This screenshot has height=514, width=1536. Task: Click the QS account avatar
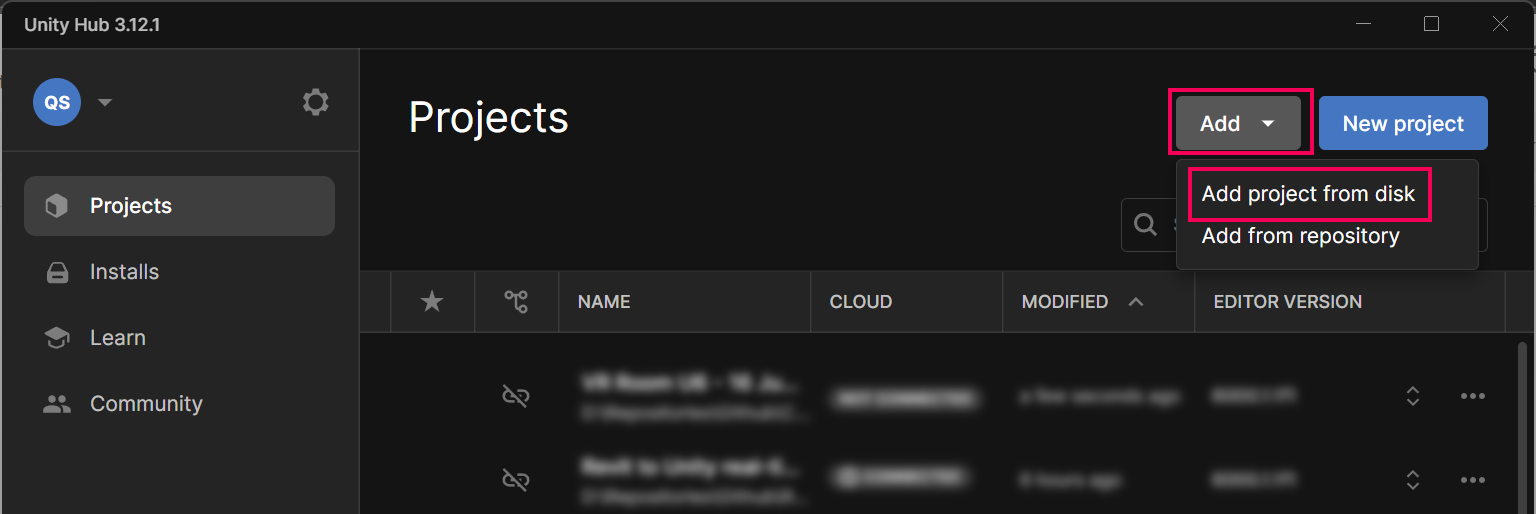click(x=57, y=102)
